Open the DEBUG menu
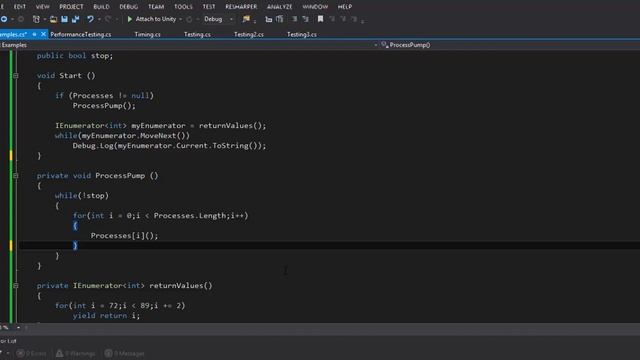The width and height of the screenshot is (640, 360). click(x=129, y=7)
